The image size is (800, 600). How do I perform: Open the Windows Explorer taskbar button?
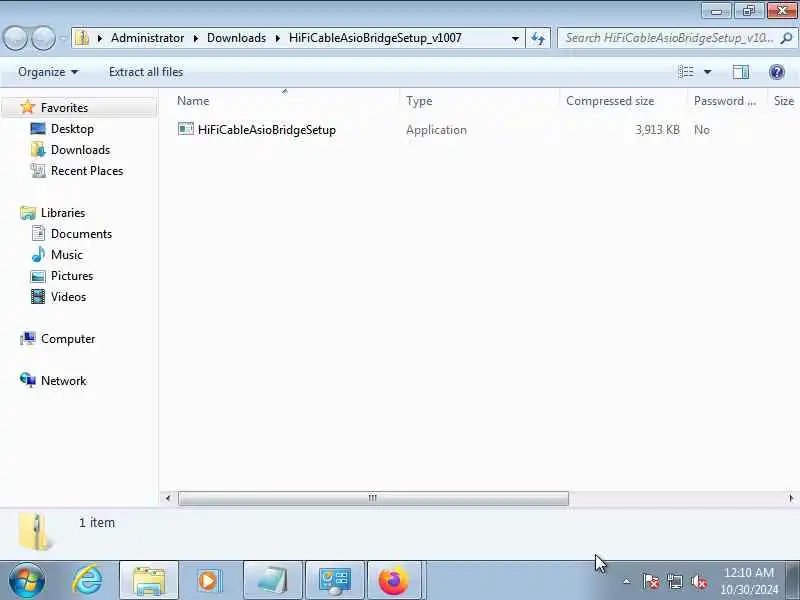pos(149,581)
